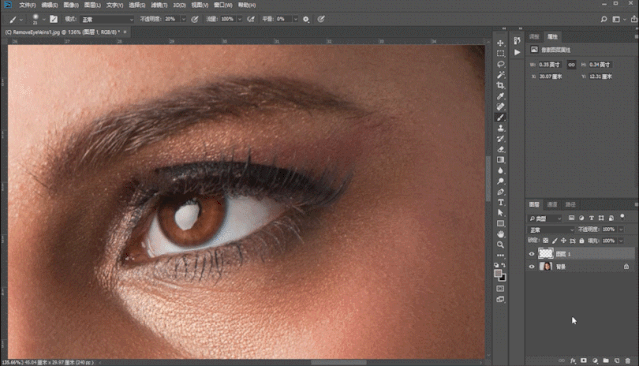Toggle the Brush Settings panel button

pos(53,19)
